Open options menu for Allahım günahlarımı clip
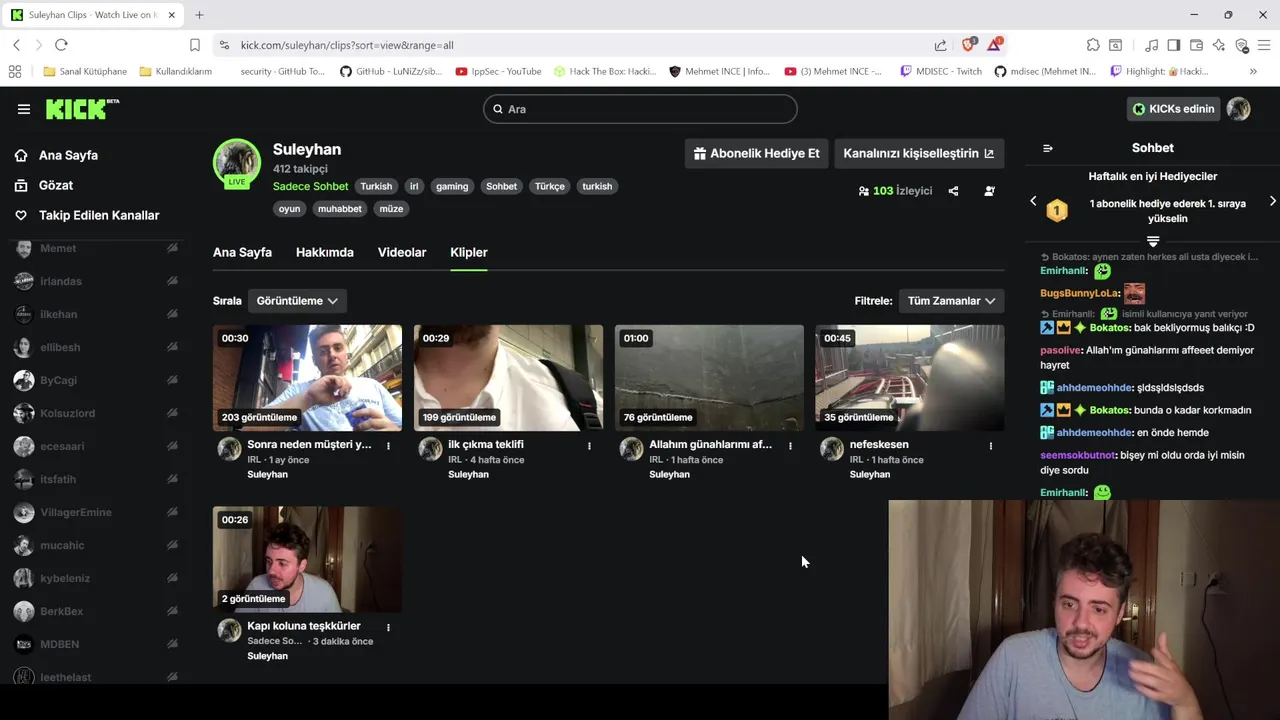Image resolution: width=1280 pixels, height=720 pixels. point(790,446)
